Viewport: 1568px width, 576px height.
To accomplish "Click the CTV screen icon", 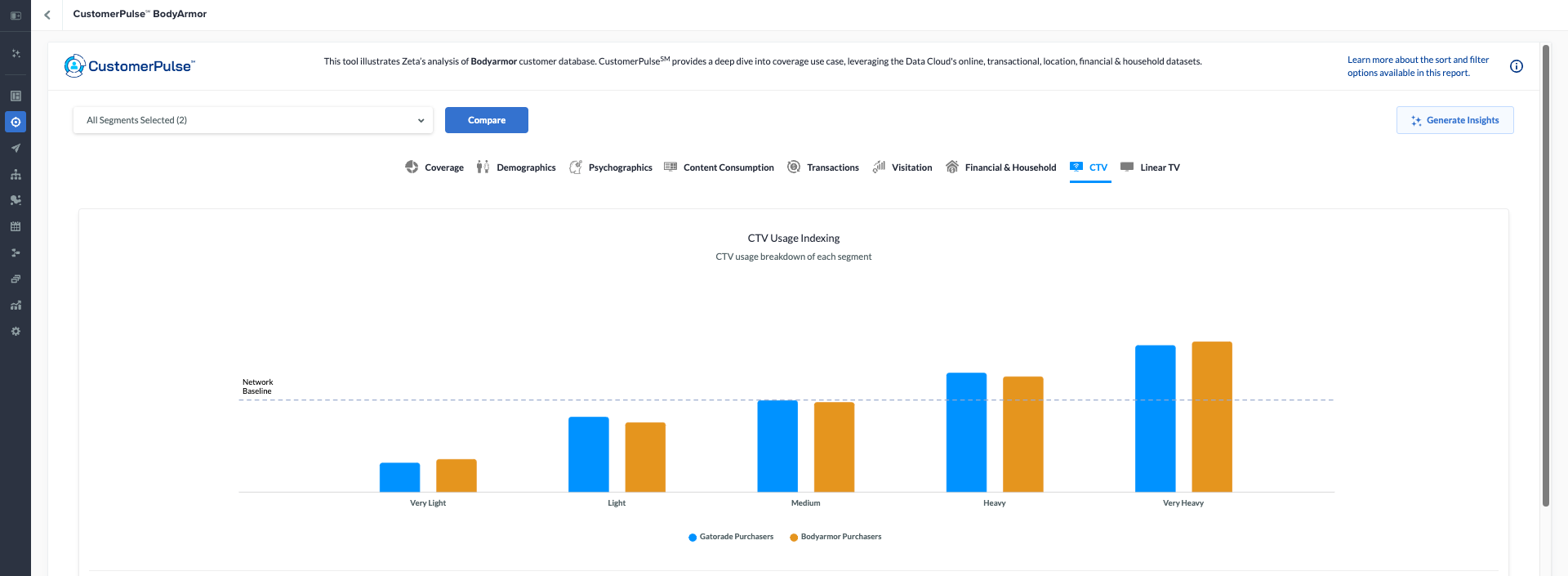I will 1076,166.
